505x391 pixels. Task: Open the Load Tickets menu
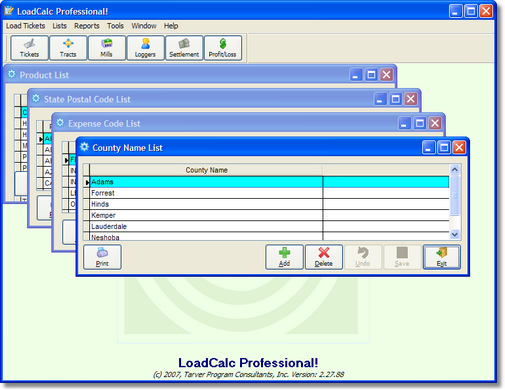coord(25,26)
